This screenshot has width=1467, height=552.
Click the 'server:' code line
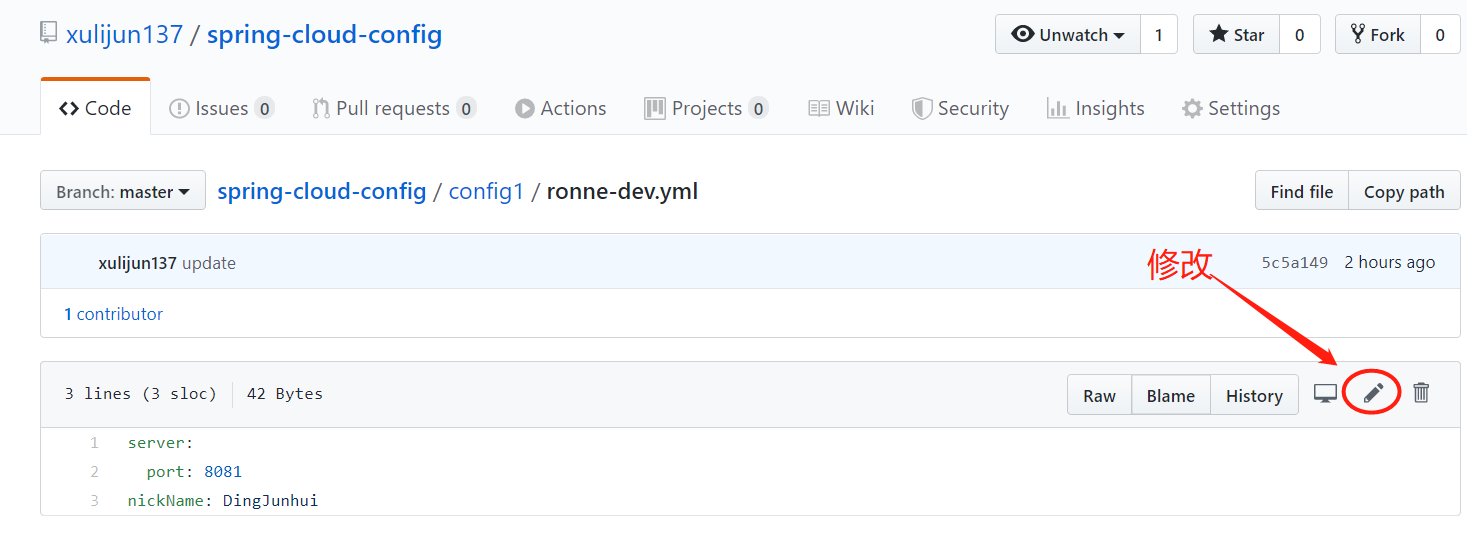[161, 442]
